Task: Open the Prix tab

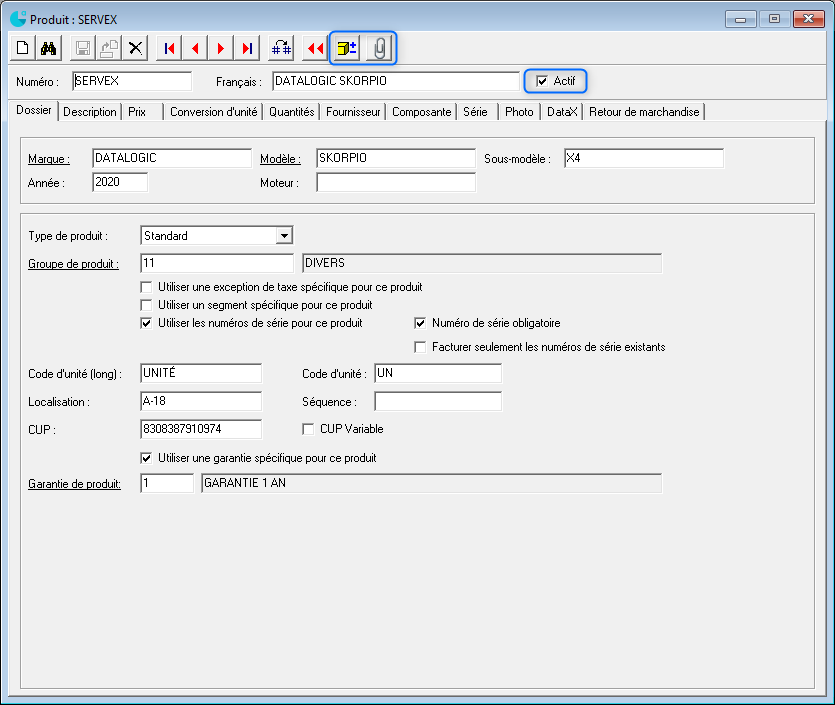Action: pyautogui.click(x=137, y=112)
